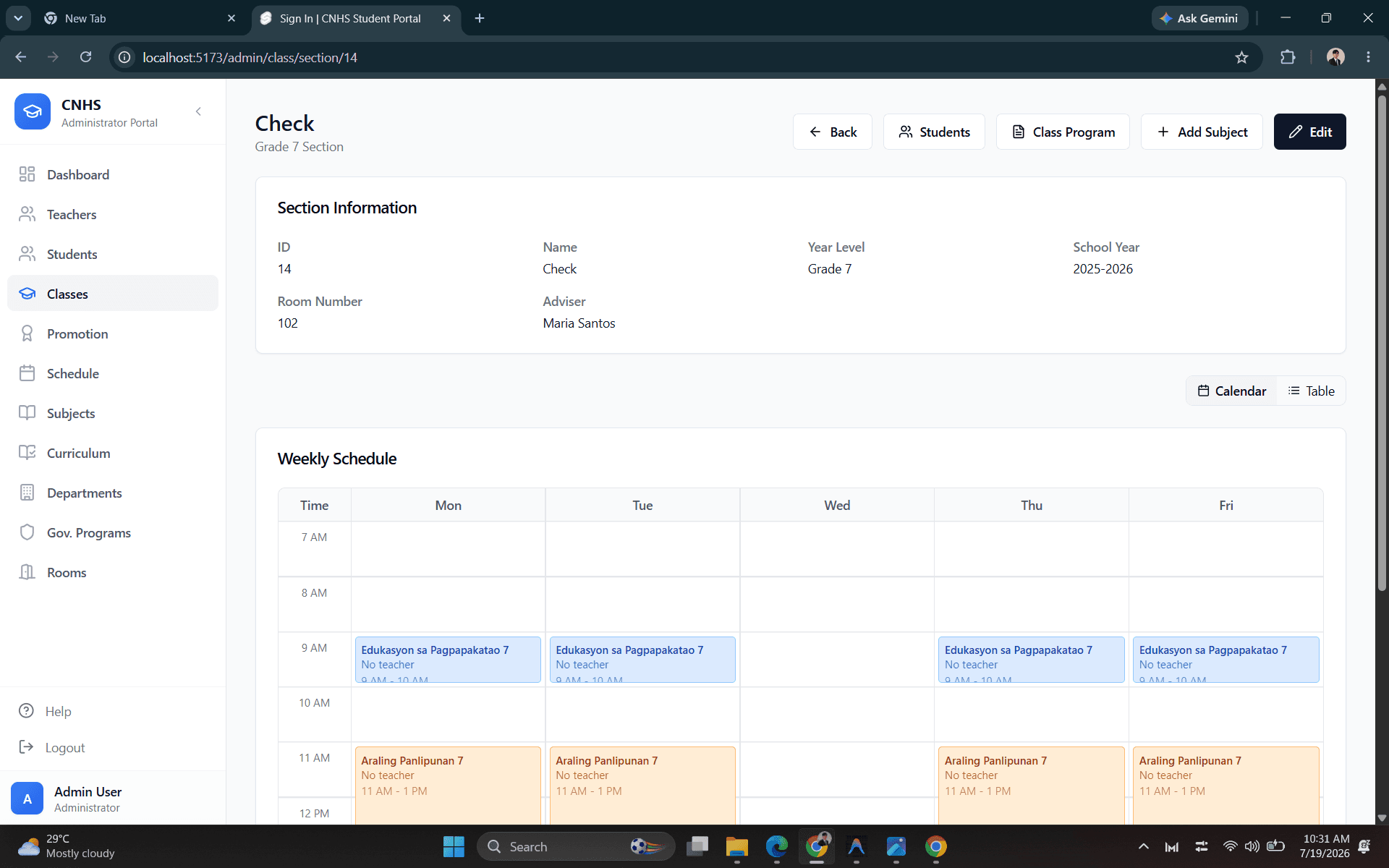This screenshot has width=1389, height=868.
Task: Bookmark this page with star icon
Action: click(x=1241, y=57)
